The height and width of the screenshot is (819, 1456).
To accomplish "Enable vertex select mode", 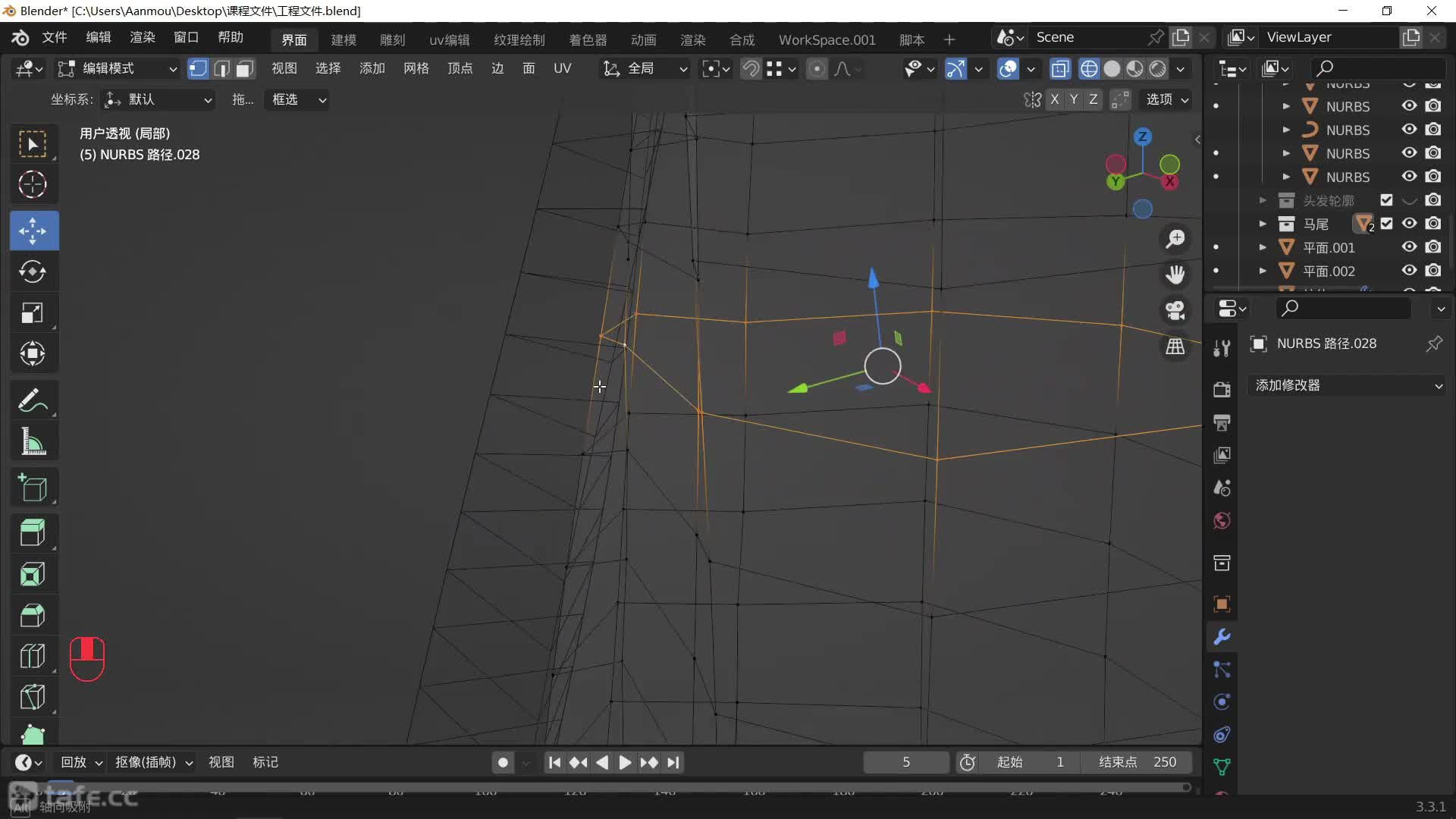I will point(198,69).
